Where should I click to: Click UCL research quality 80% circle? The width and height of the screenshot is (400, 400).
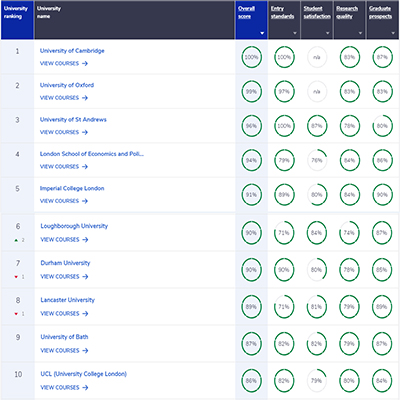(x=349, y=381)
